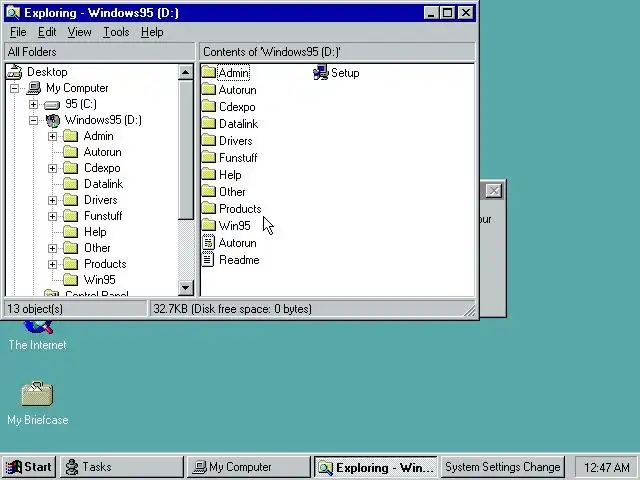Select Funstuff label in folder tree
The height and width of the screenshot is (480, 640).
click(103, 216)
